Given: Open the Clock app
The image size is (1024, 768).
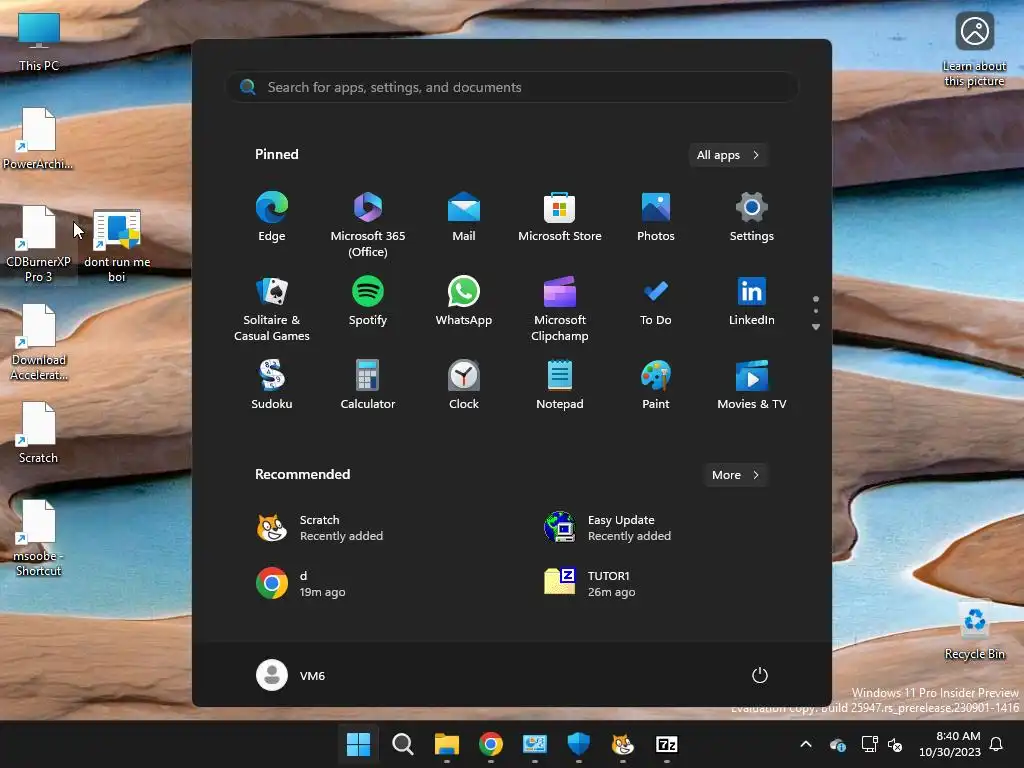Looking at the screenshot, I should coord(464,385).
